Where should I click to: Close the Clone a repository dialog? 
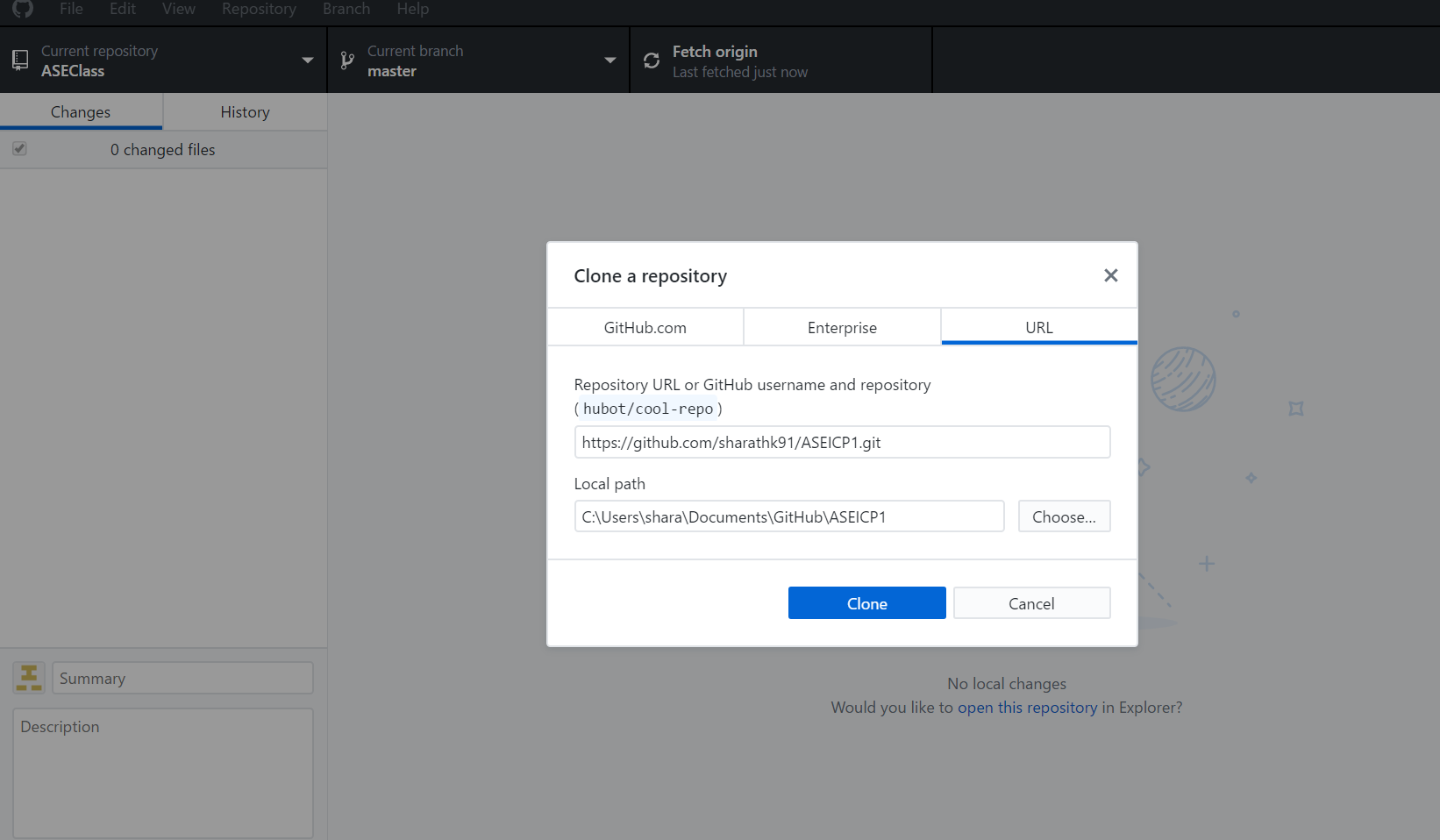tap(1111, 275)
